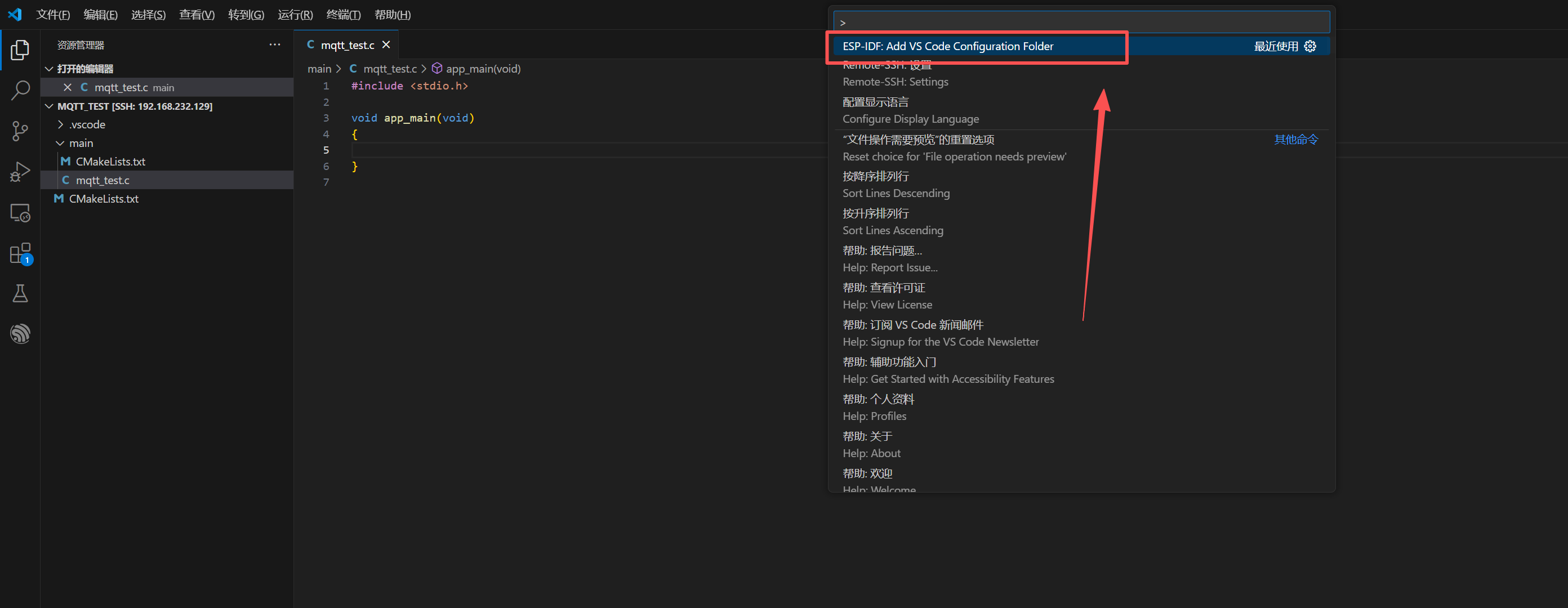Collapse the MQTT_TEST workspace section
1568x608 pixels.
click(50, 106)
